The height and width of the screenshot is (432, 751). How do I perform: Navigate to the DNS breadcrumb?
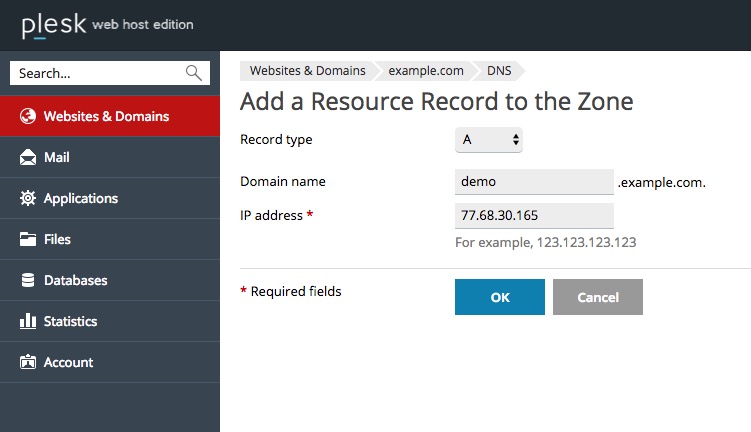tap(499, 71)
